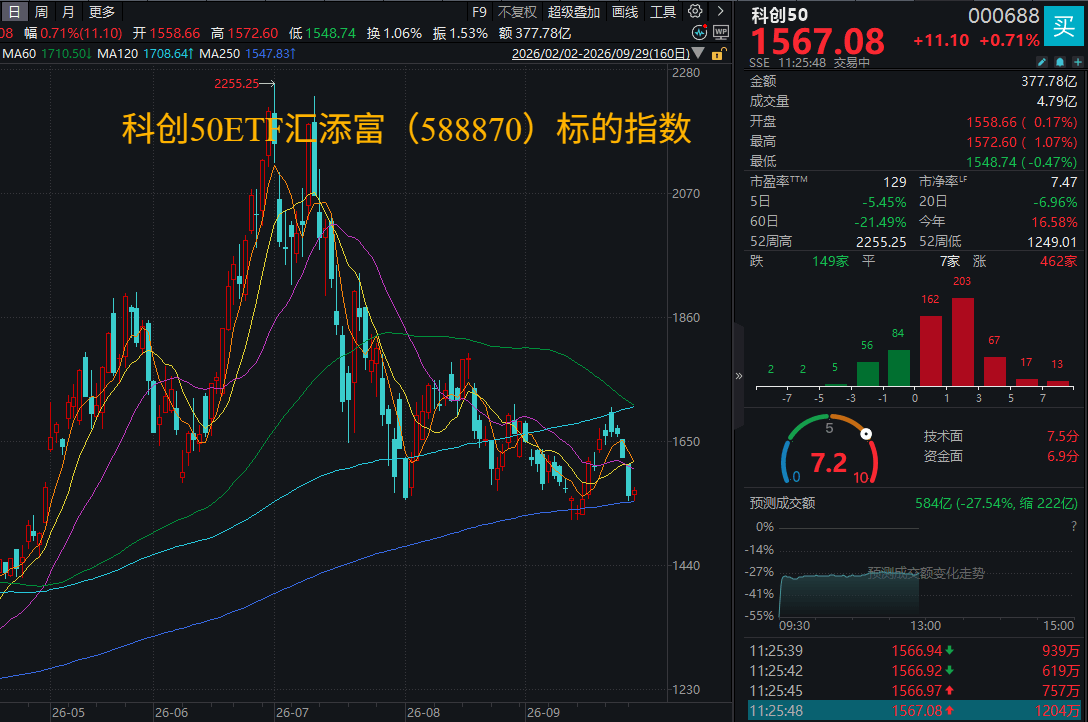The height and width of the screenshot is (722, 1088).
Task: Click 60日 -21.49% value
Action: 880,222
